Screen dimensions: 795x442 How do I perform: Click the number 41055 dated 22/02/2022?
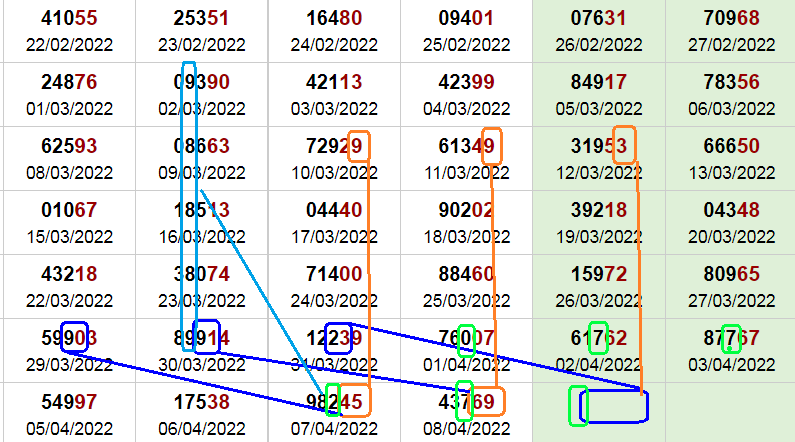[x=69, y=18]
